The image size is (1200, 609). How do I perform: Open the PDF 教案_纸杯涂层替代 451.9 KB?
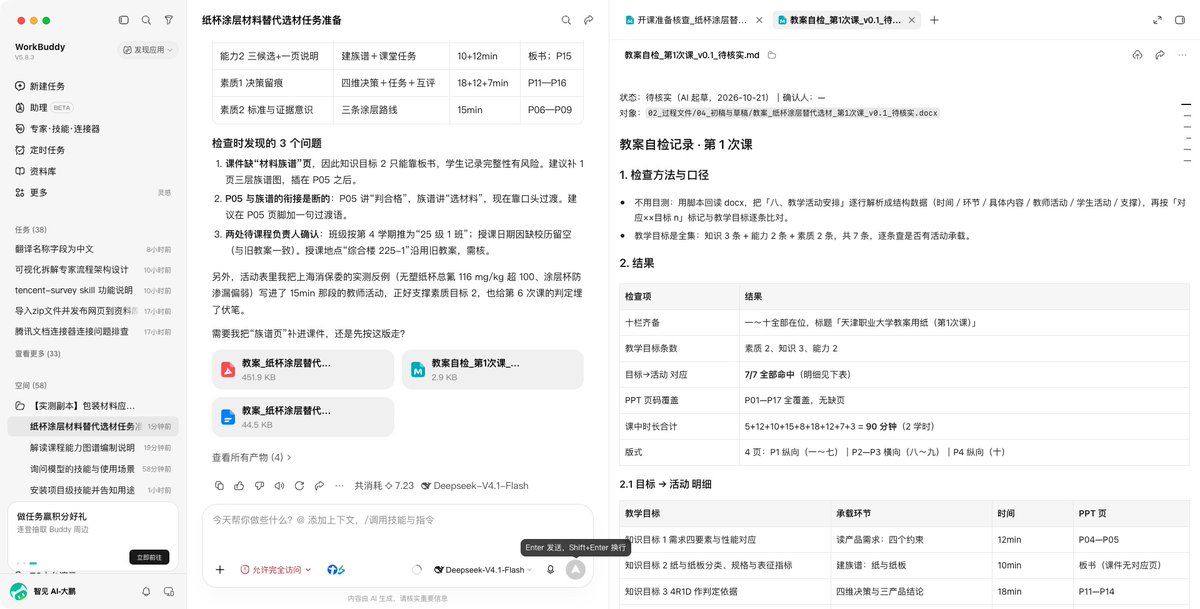click(x=303, y=369)
